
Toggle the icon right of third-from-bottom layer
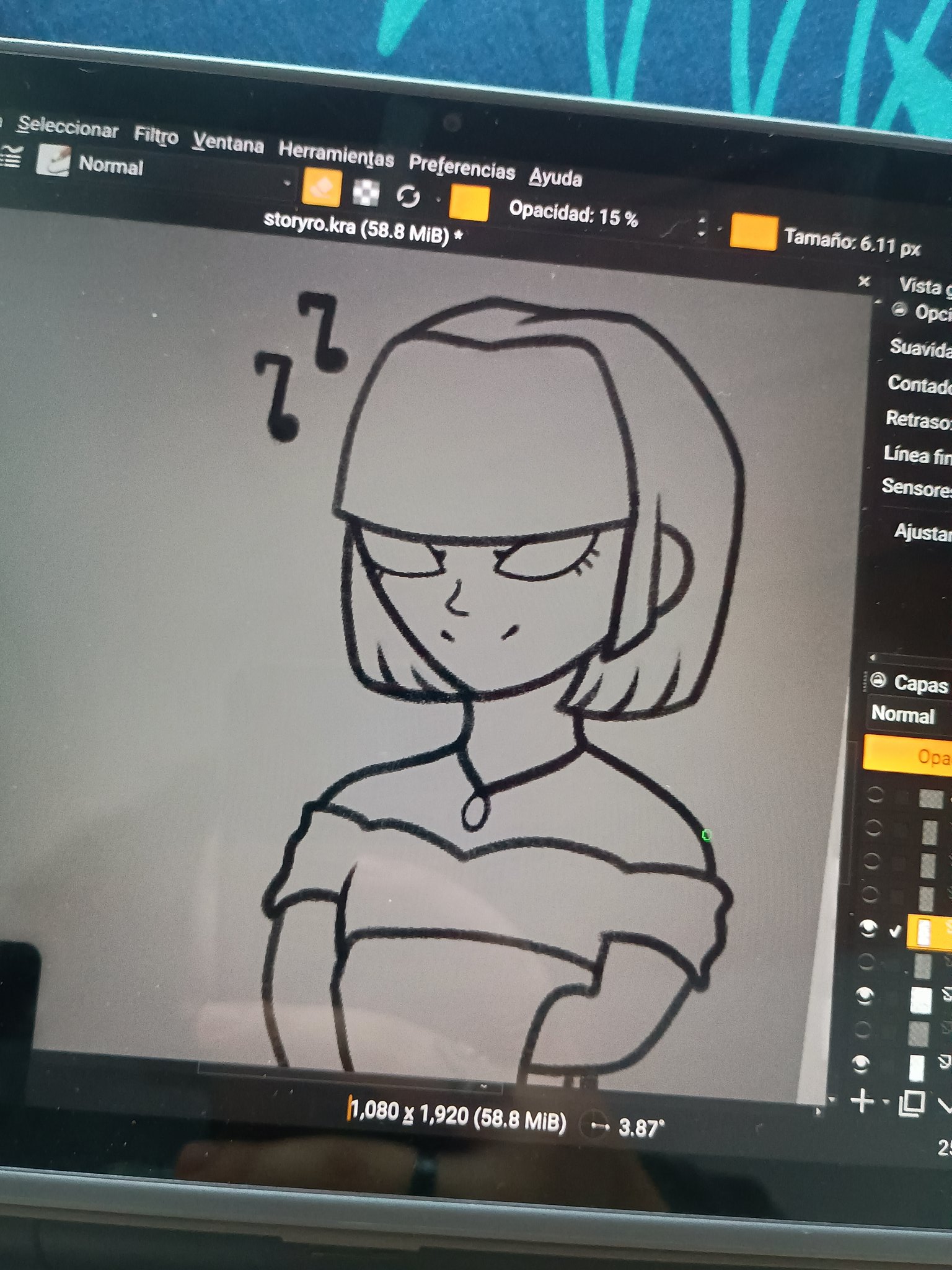(x=946, y=994)
